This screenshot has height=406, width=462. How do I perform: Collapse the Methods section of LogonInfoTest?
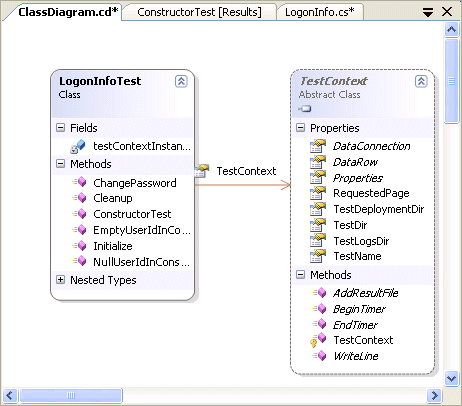pyautogui.click(x=60, y=164)
